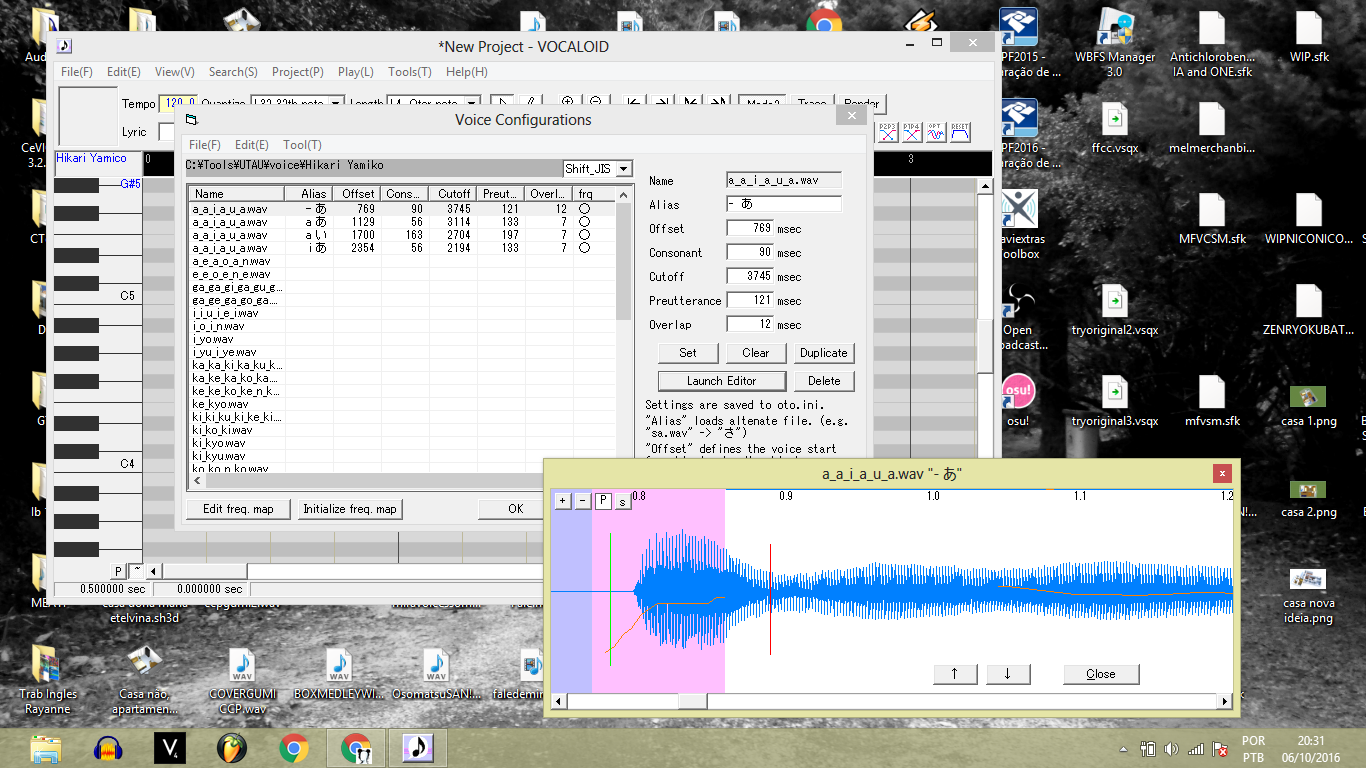Open the Tools menu in the main window
Image resolution: width=1366 pixels, height=768 pixels.
click(409, 72)
